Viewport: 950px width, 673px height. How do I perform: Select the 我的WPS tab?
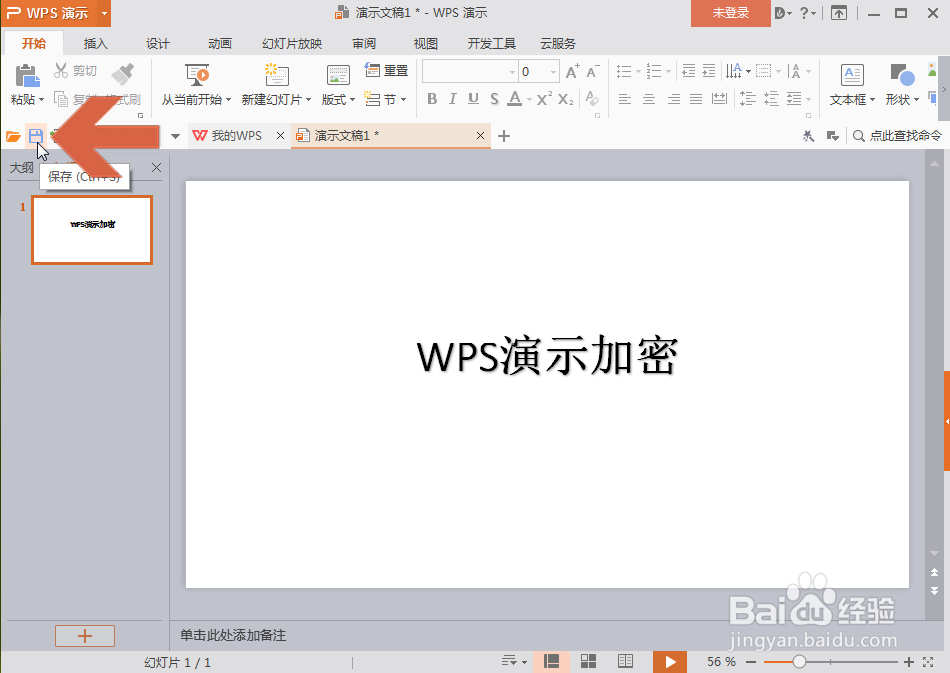click(238, 135)
